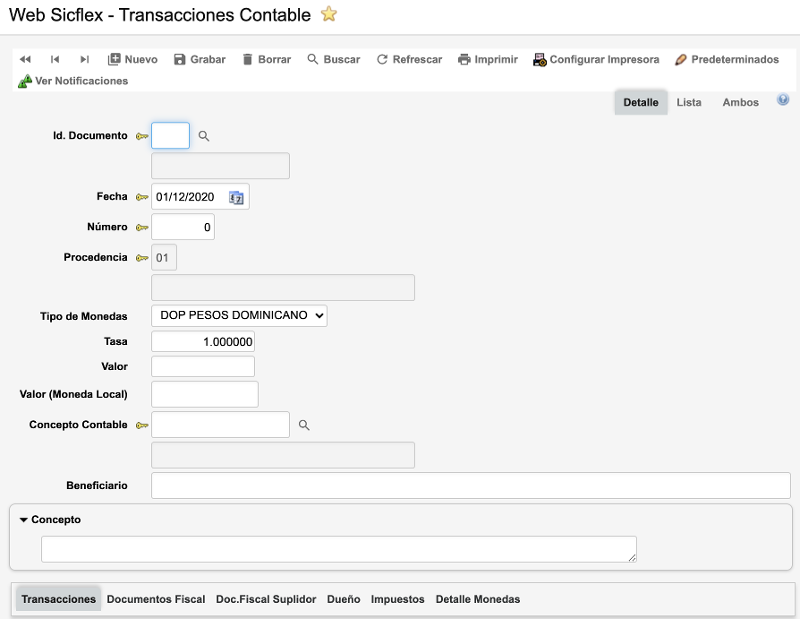This screenshot has width=800, height=619.
Task: Click the favorite star icon beside title
Action: click(x=329, y=14)
